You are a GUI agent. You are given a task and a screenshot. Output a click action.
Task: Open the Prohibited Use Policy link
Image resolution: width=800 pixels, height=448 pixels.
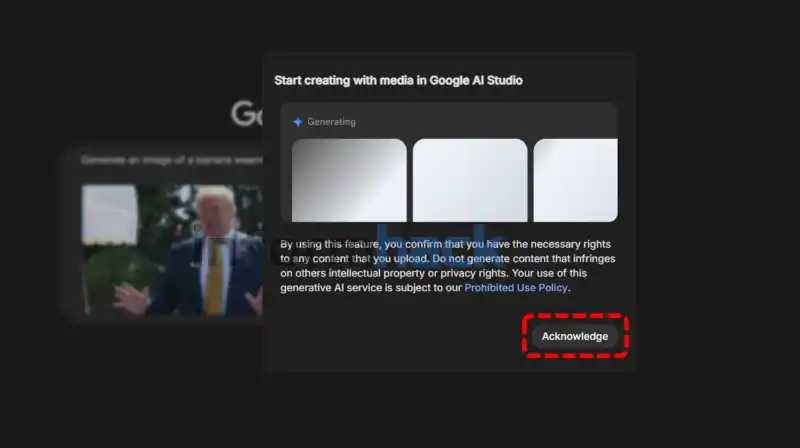[x=516, y=288]
